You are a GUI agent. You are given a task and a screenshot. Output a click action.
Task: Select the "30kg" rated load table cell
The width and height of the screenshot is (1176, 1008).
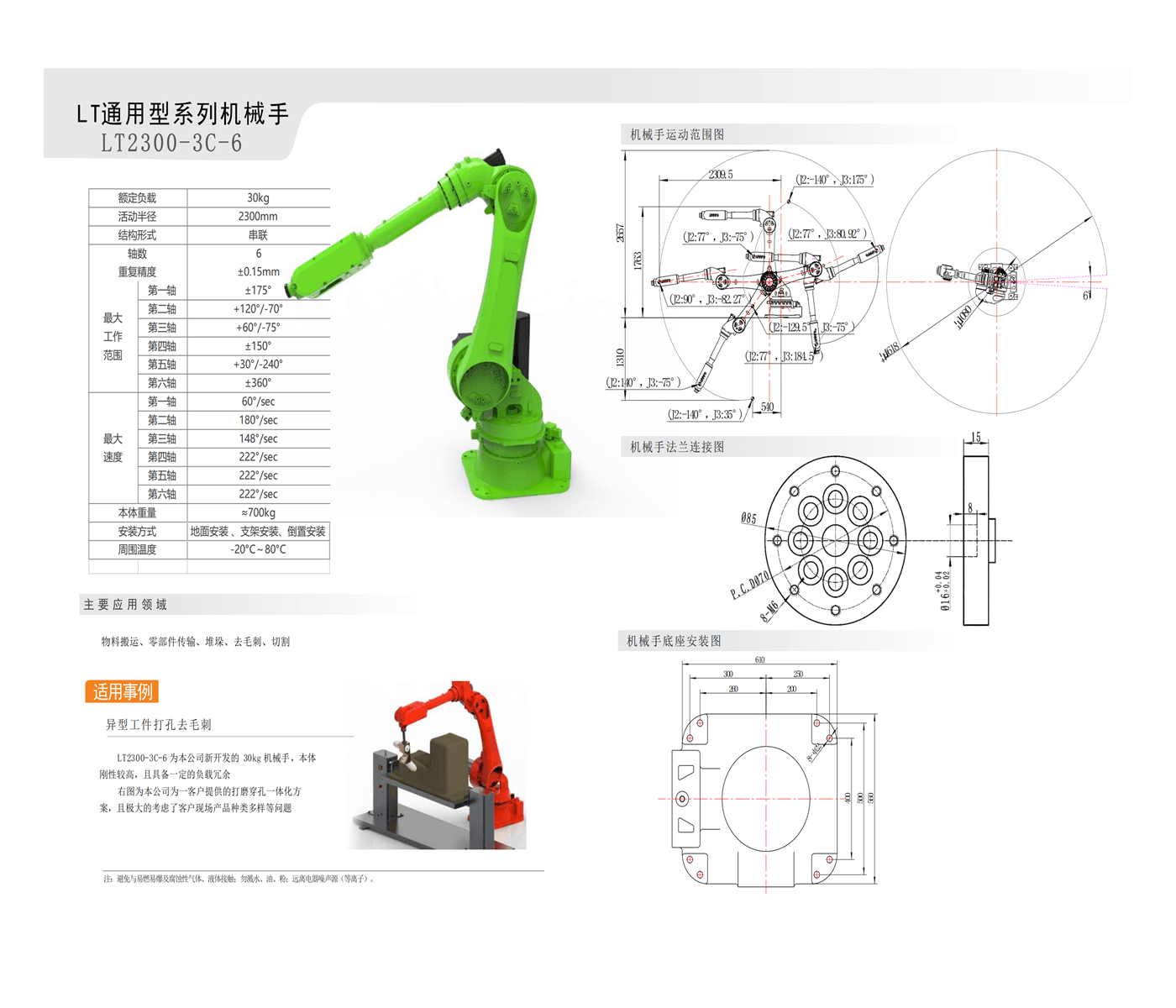258,198
